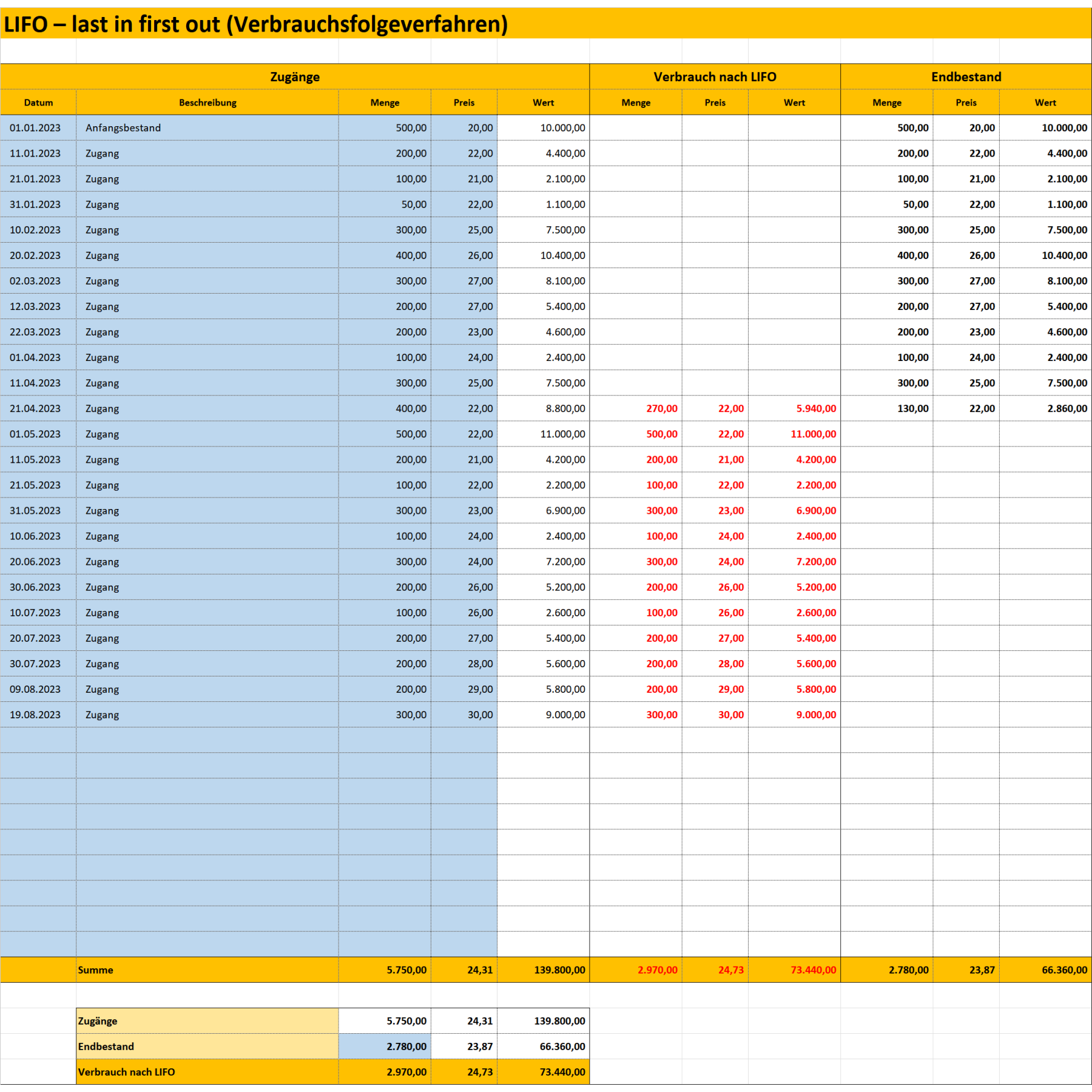The image size is (1092, 1092).
Task: Click the red Verbrauch value 11.000,00
Action: point(795,434)
